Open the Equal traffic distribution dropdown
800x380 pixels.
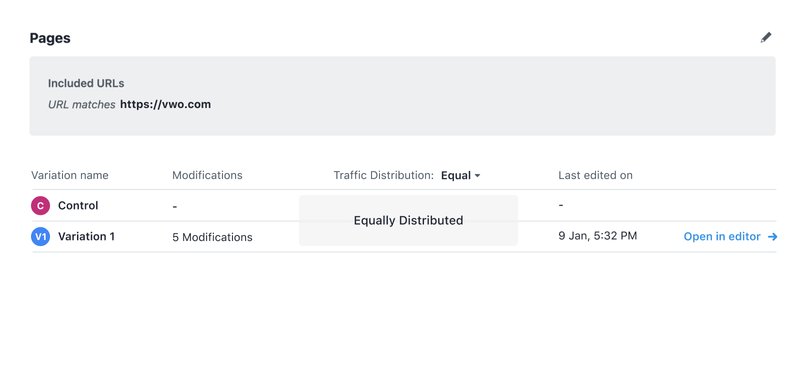461,175
